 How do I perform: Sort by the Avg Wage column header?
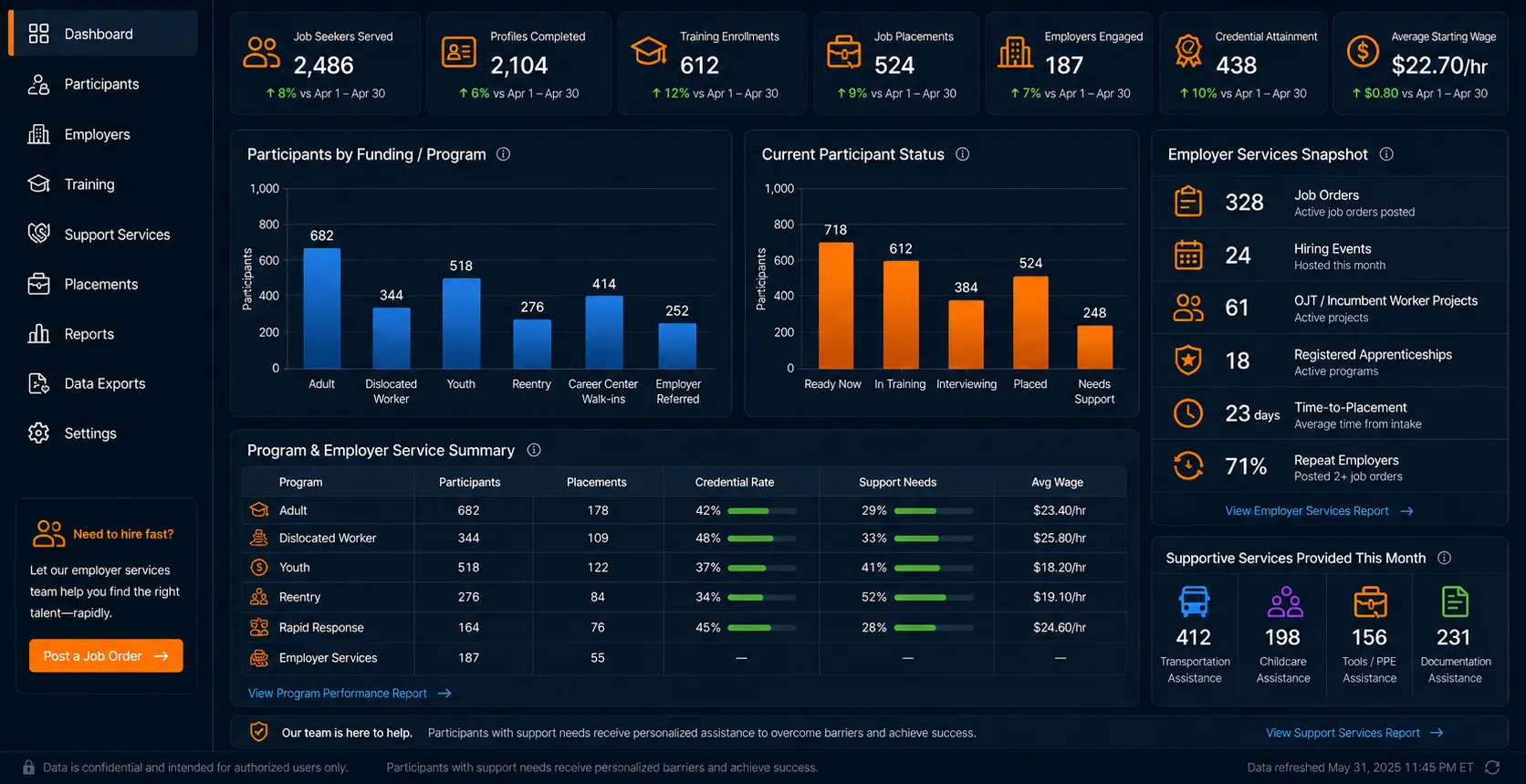(x=1057, y=482)
